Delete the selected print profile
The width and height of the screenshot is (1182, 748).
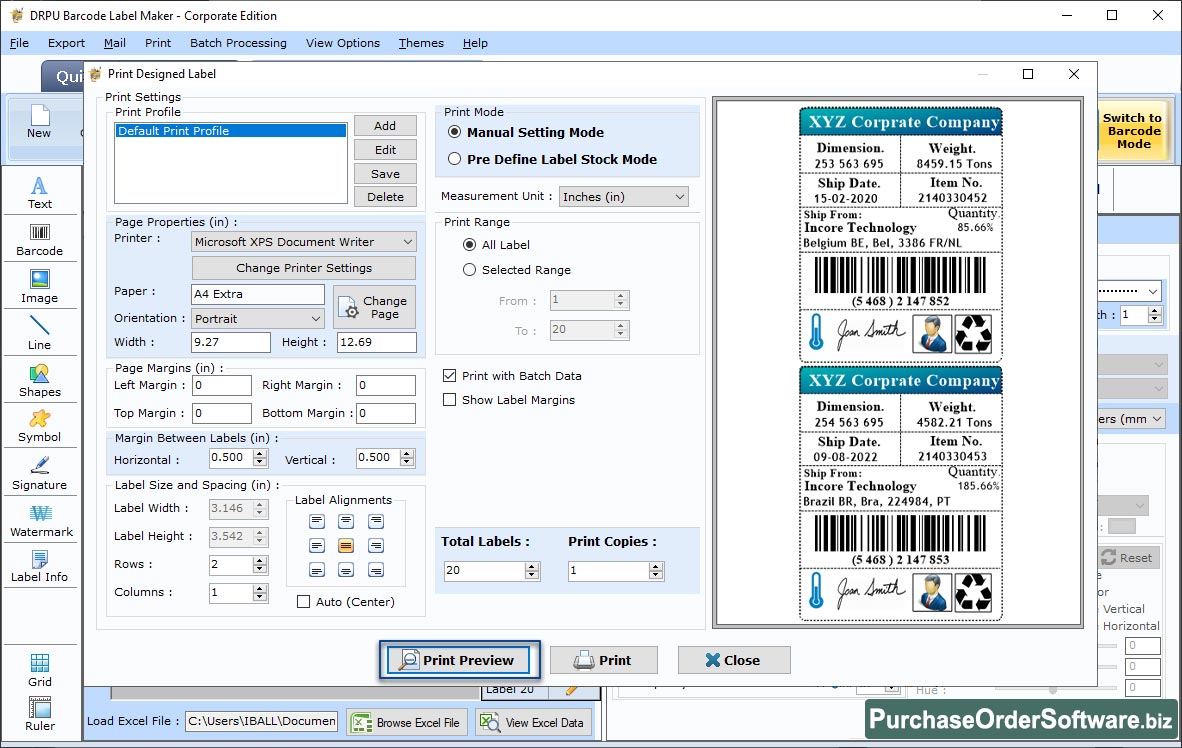coord(385,197)
